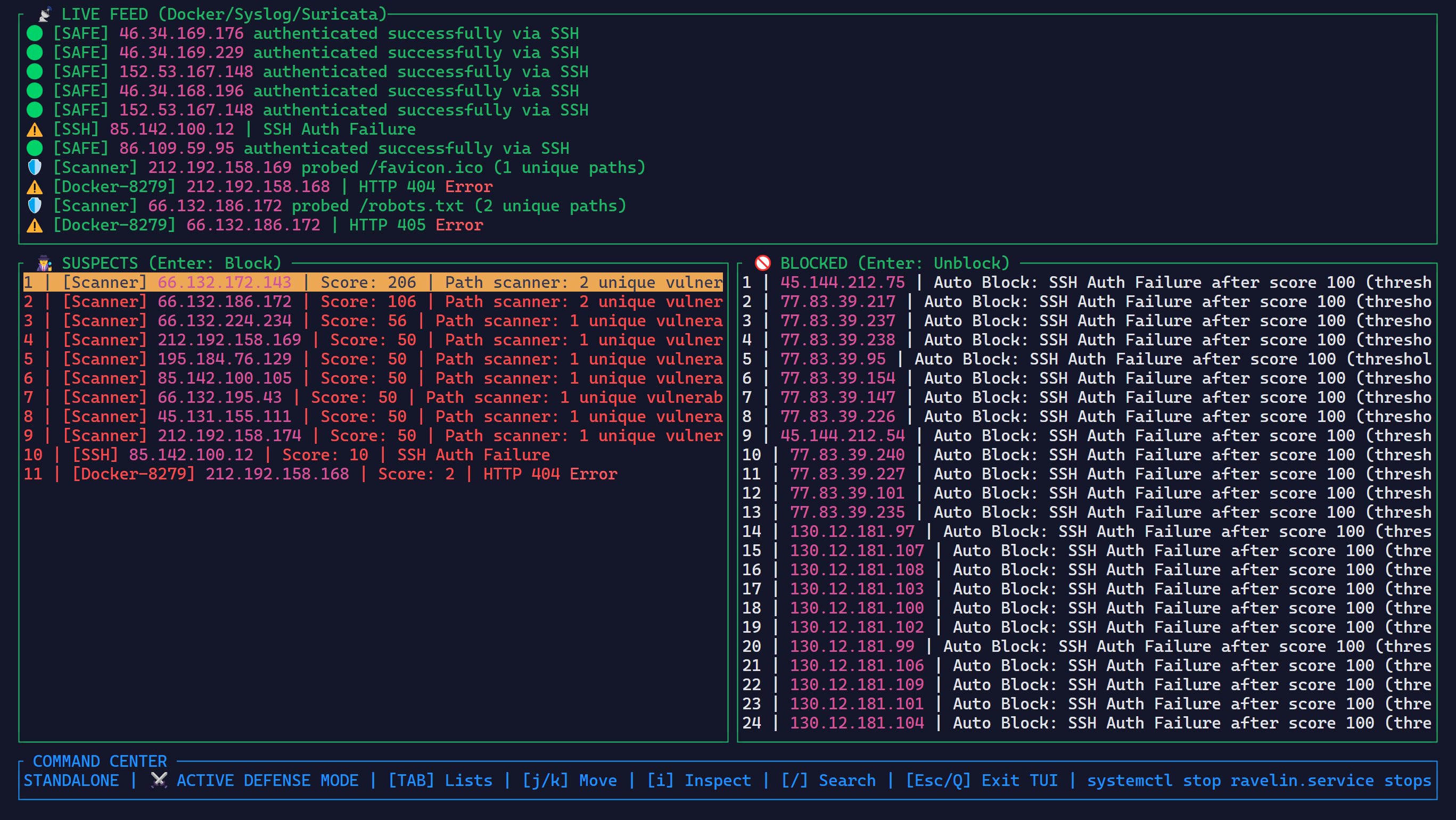Open the [/] Search command
Image resolution: width=1456 pixels, height=820 pixels.
pos(828,781)
